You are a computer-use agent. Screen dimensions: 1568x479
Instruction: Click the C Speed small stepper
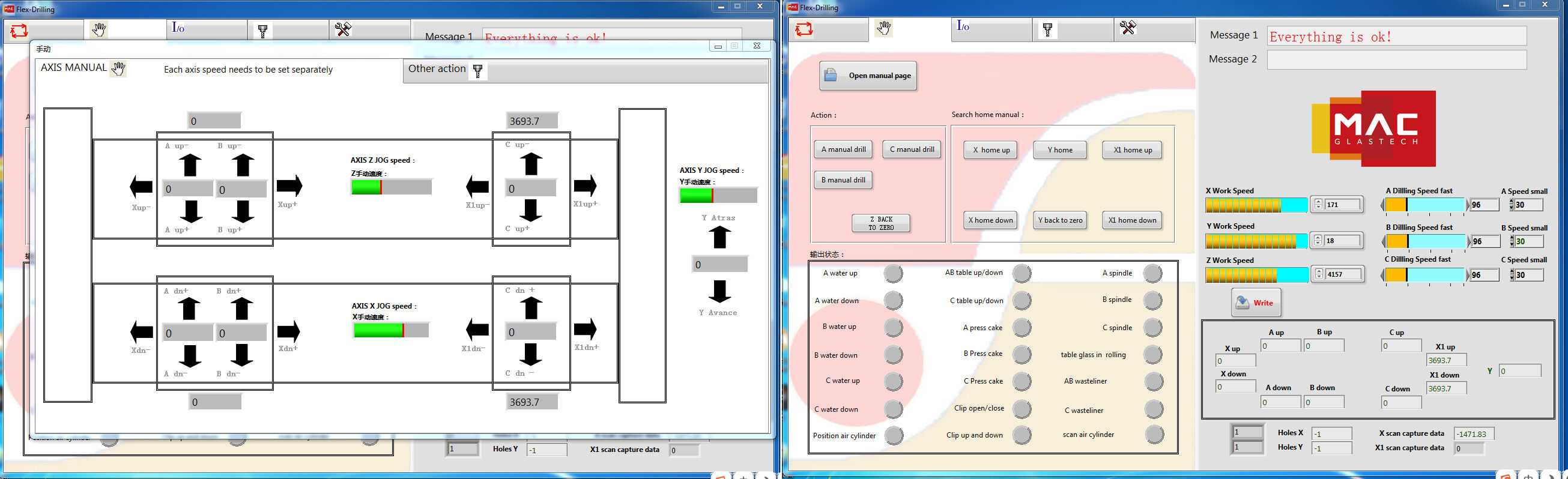pos(1512,275)
